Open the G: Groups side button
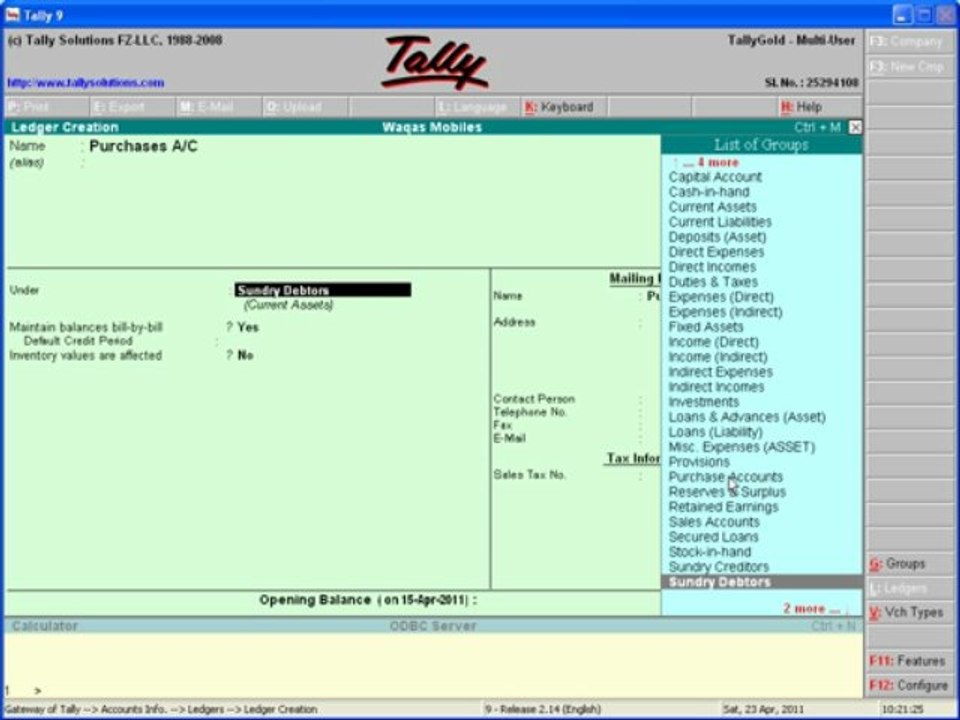 [x=910, y=564]
